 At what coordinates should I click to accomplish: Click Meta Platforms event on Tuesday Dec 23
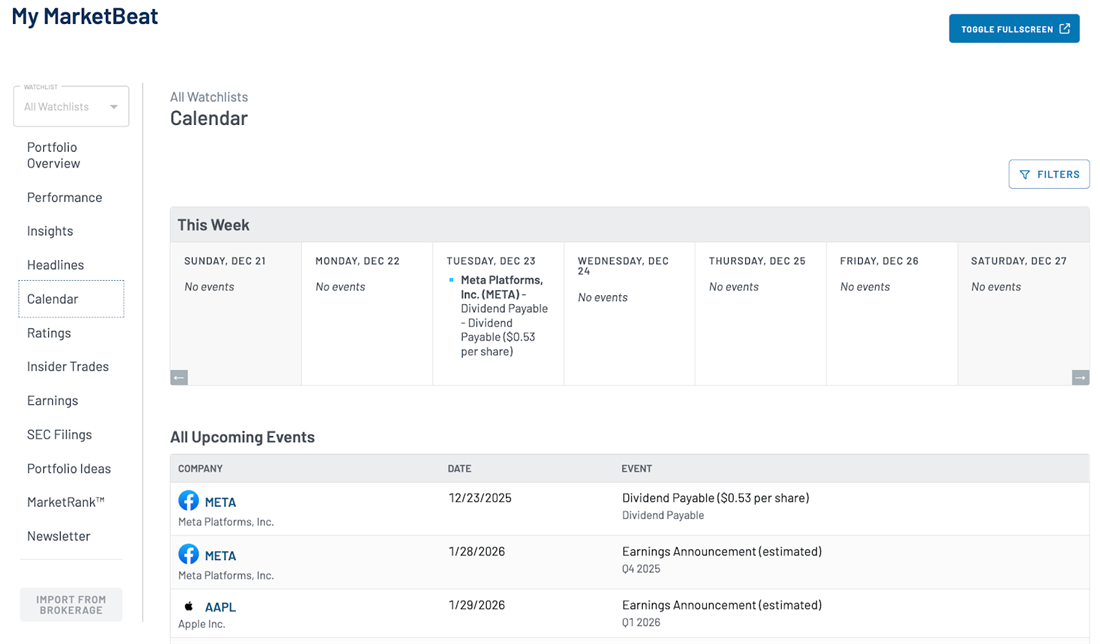tap(504, 316)
